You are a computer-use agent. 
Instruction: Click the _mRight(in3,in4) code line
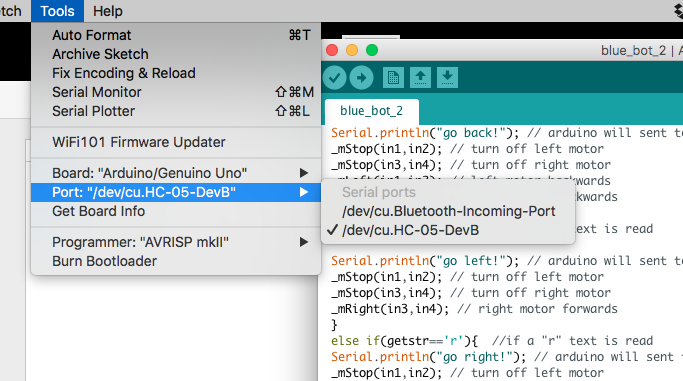[474, 309]
